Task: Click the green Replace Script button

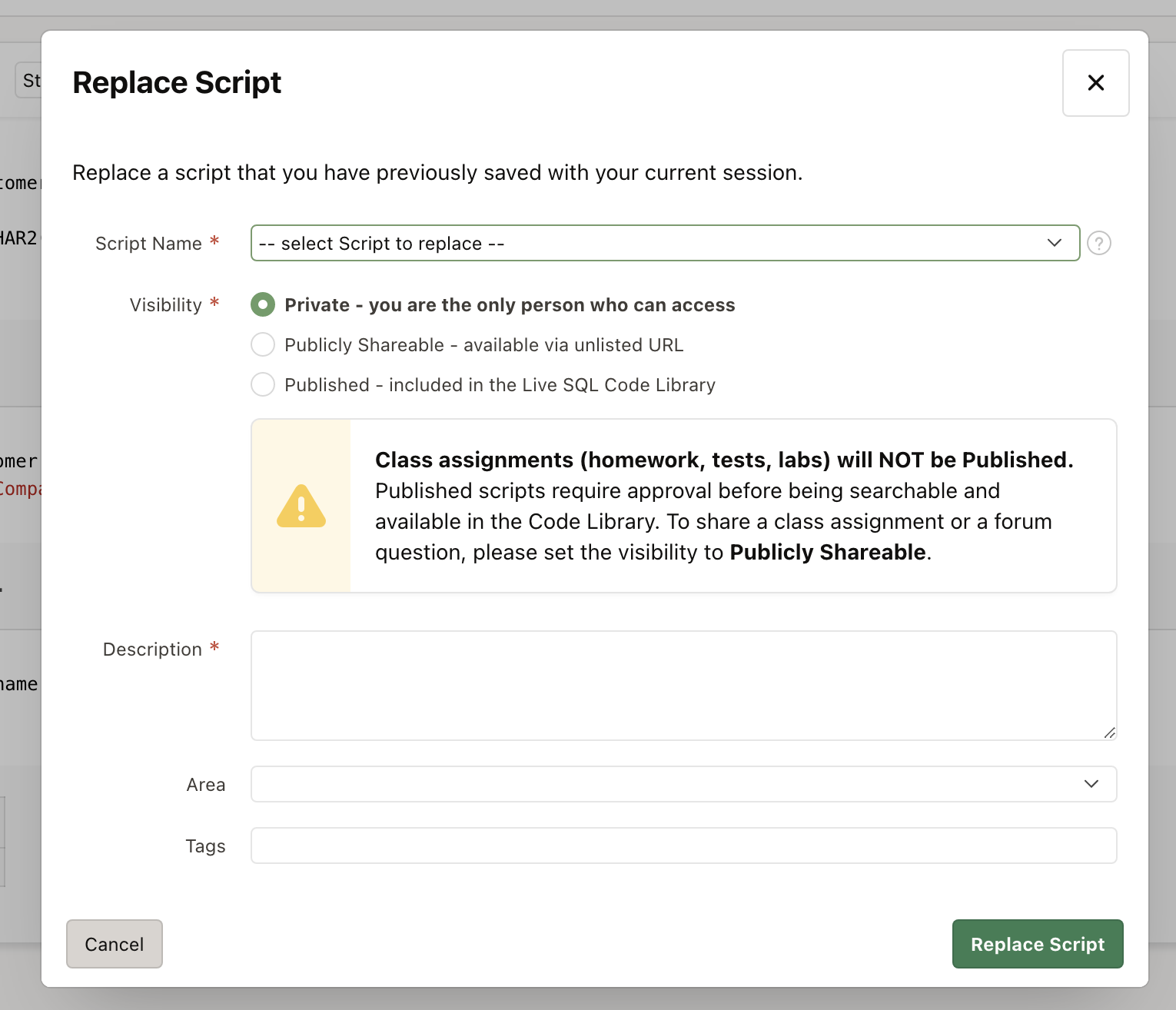Action: point(1037,944)
